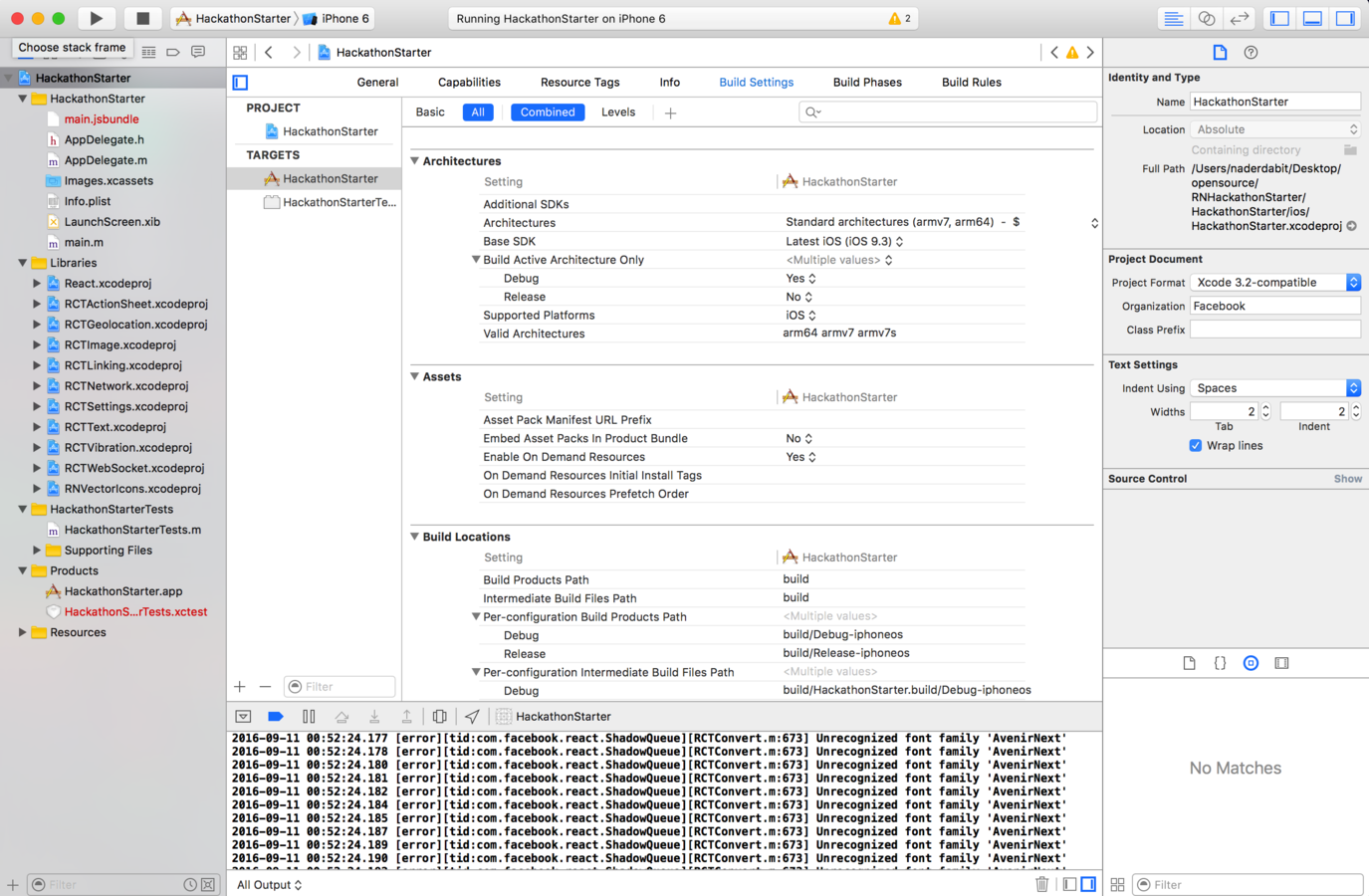The image size is (1369, 896).
Task: Click the Step out button
Action: tap(406, 717)
